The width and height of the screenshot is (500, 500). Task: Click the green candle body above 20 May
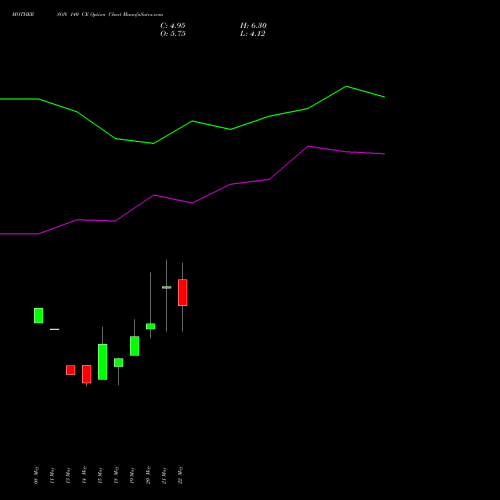(151, 326)
